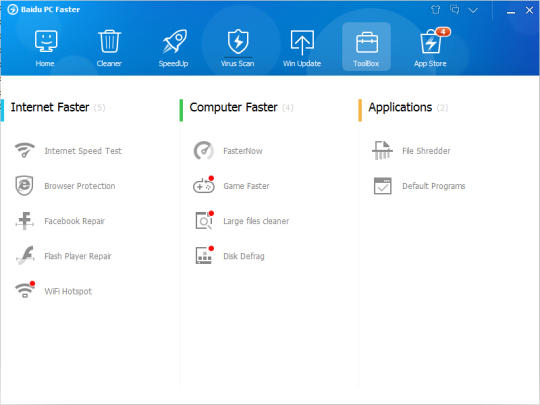Open the Virus Scan shield icon
Screen dimensions: 540x405
tap(238, 42)
